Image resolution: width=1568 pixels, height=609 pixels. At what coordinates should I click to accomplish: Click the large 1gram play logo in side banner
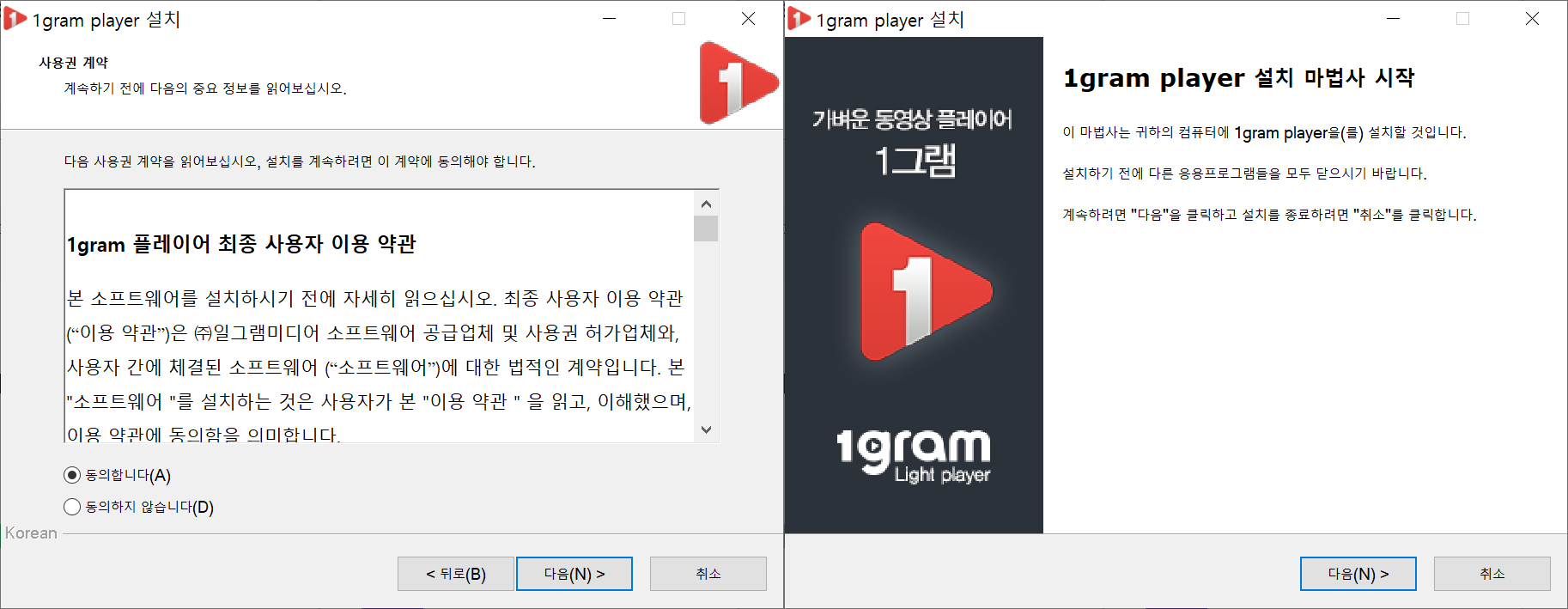point(926,292)
